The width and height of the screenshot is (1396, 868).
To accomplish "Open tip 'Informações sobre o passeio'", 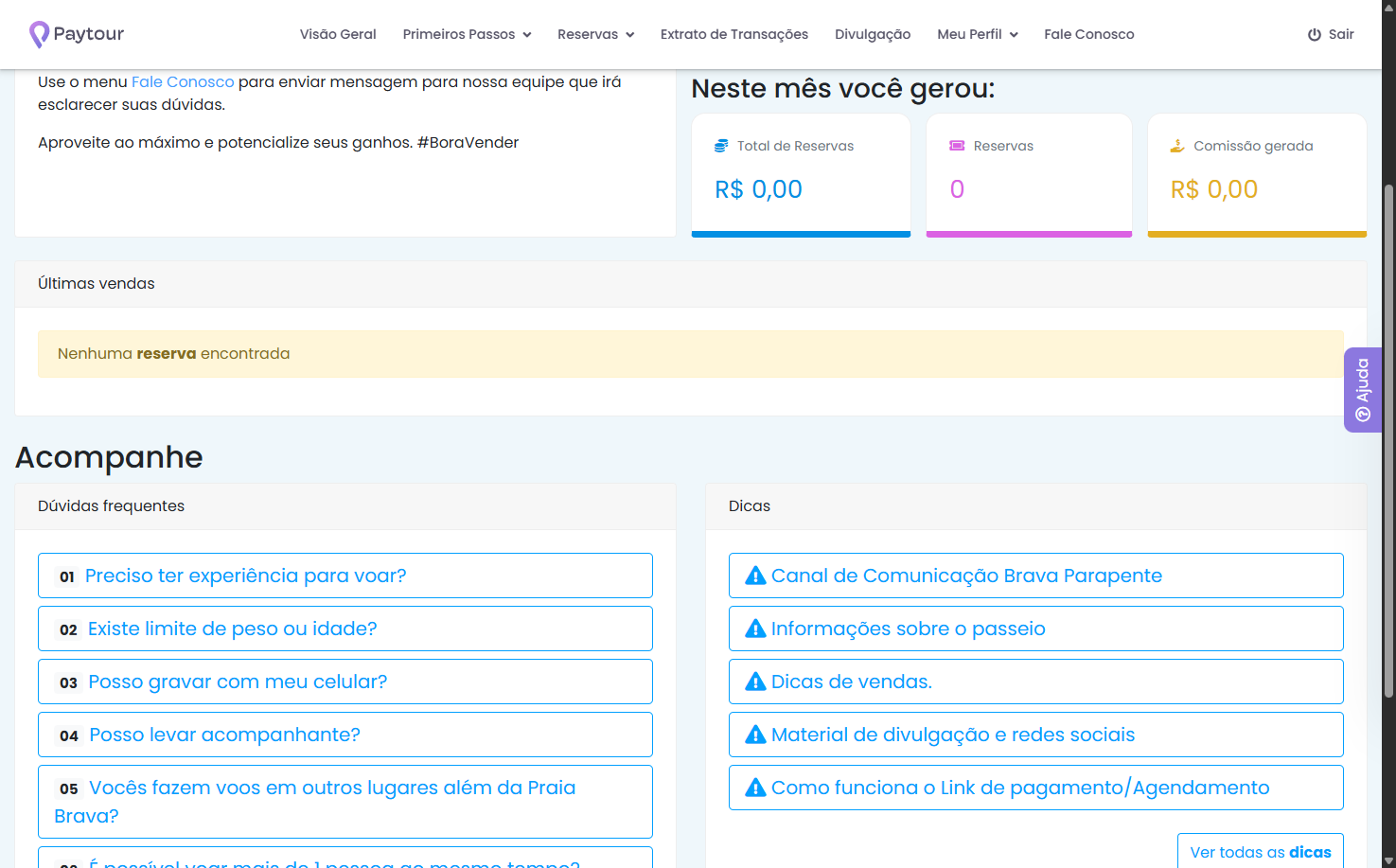I will click(x=1036, y=629).
